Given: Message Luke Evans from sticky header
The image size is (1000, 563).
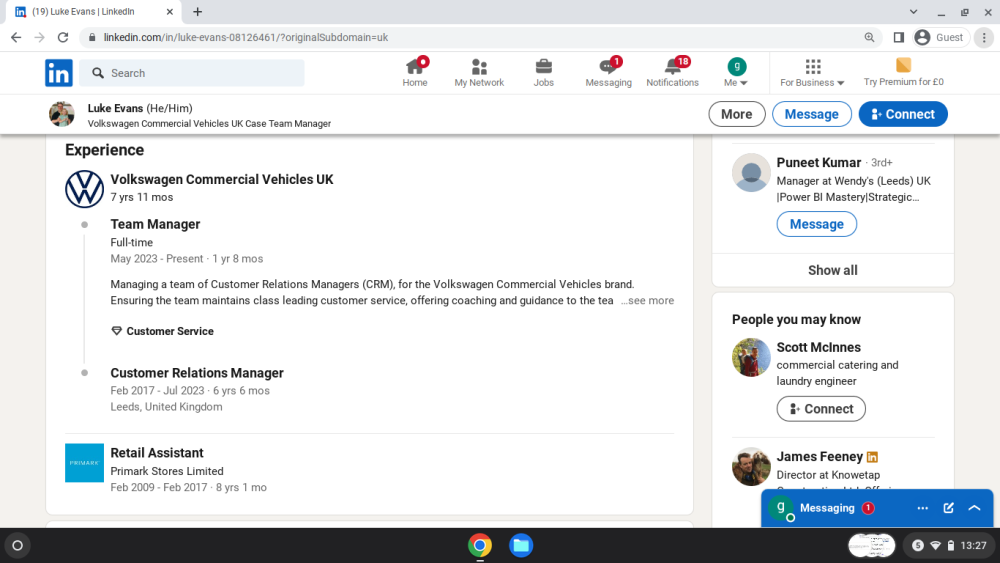Looking at the screenshot, I should 811,114.
